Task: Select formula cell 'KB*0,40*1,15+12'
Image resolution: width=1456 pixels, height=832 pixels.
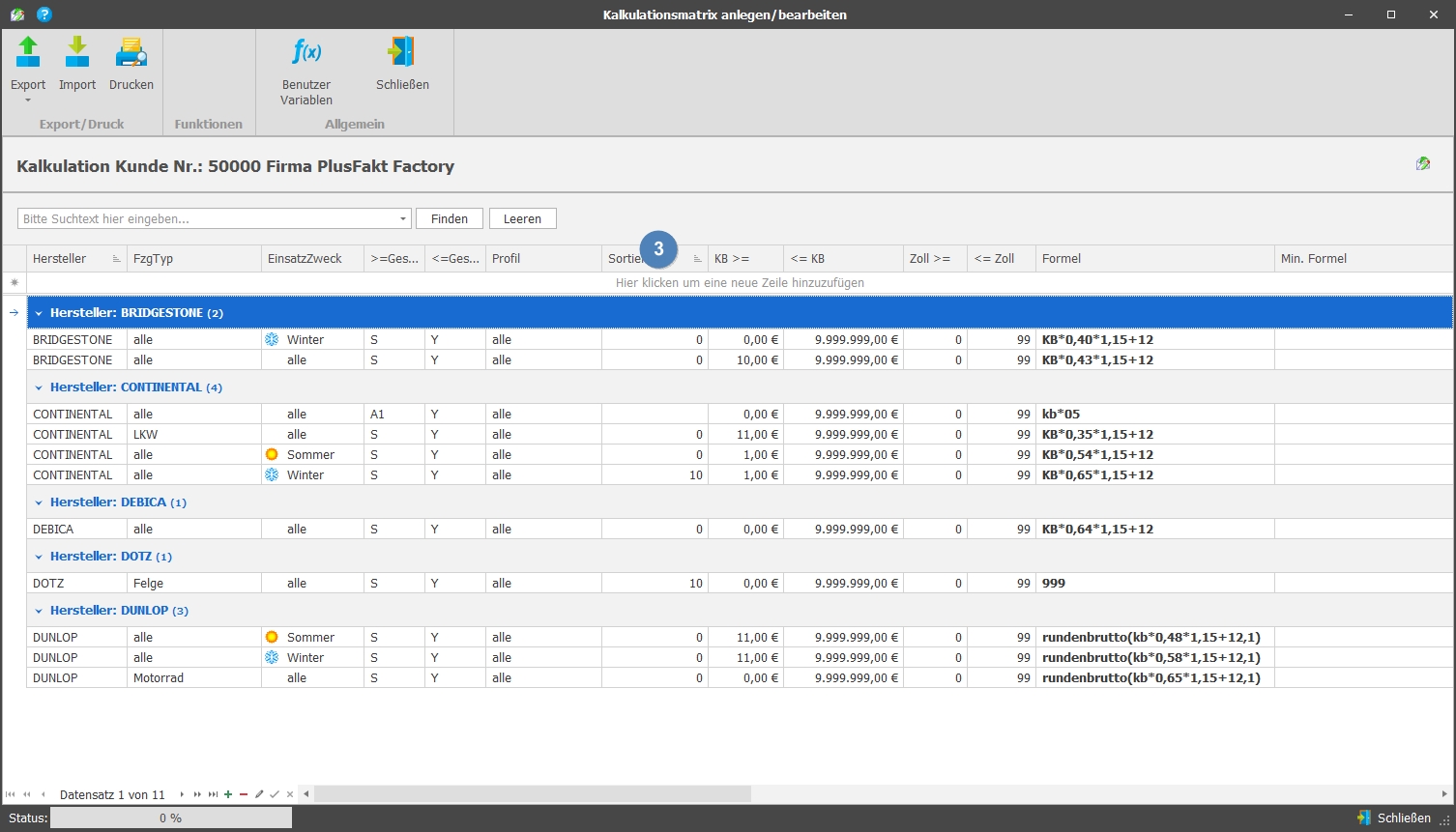Action: click(1154, 339)
